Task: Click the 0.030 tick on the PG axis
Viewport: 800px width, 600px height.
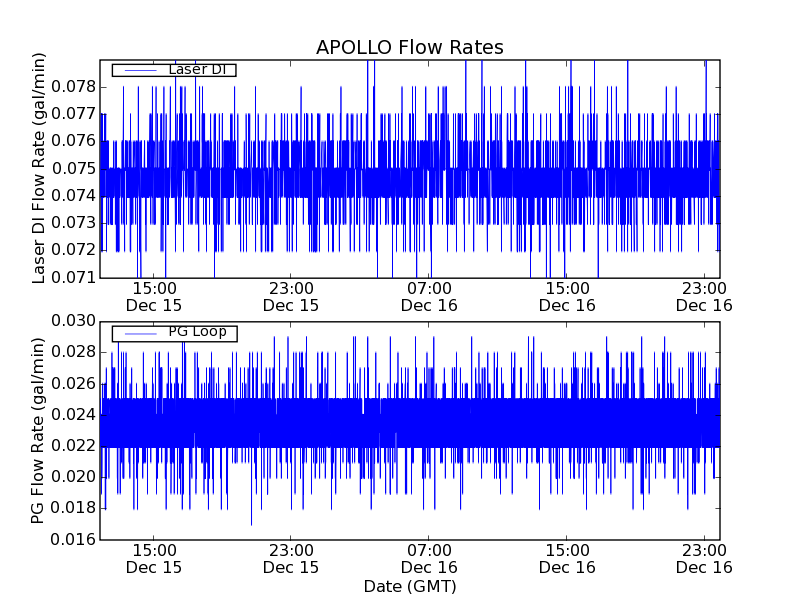Action: [73, 321]
